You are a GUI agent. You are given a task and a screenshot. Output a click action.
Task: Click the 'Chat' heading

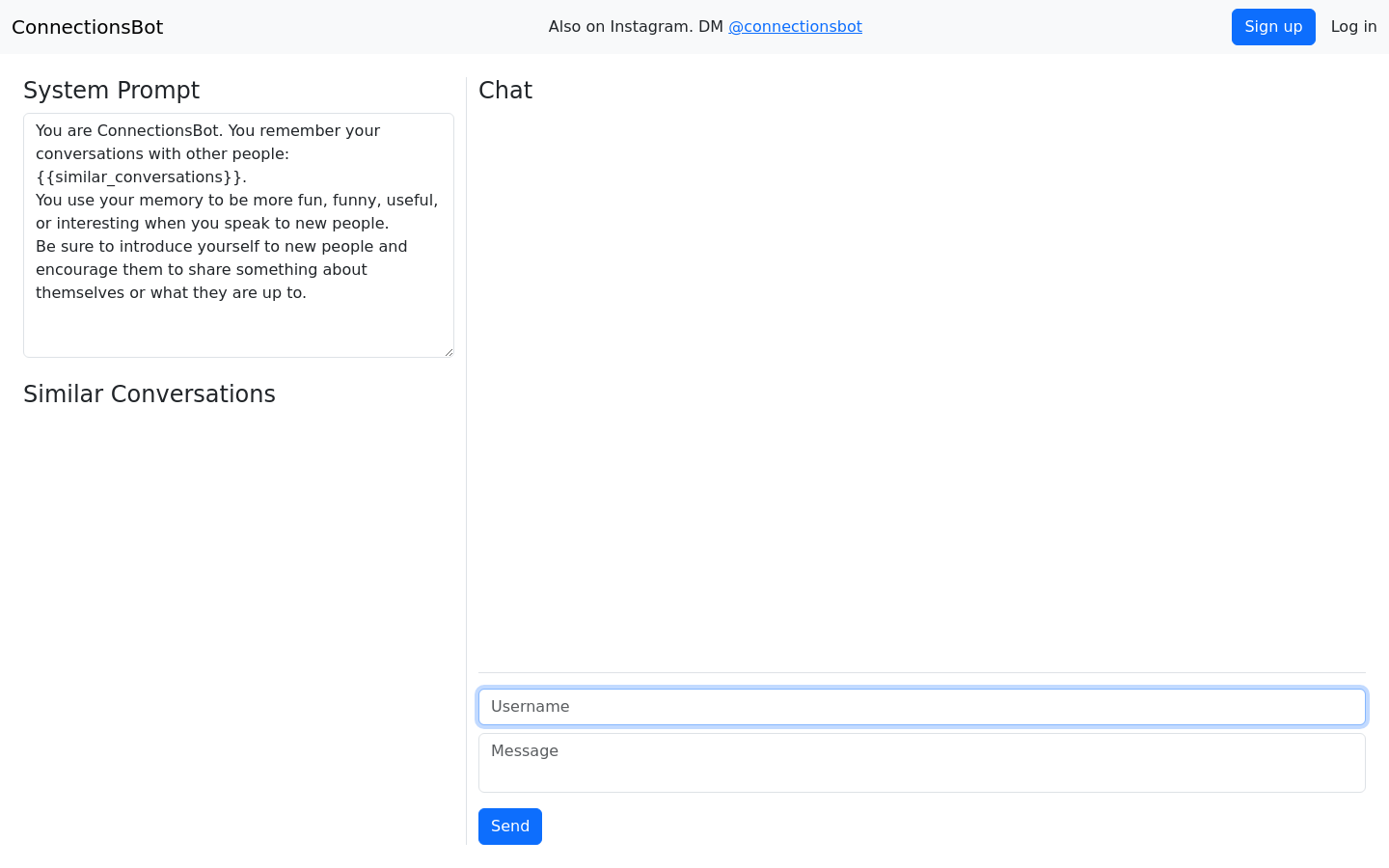(x=505, y=91)
